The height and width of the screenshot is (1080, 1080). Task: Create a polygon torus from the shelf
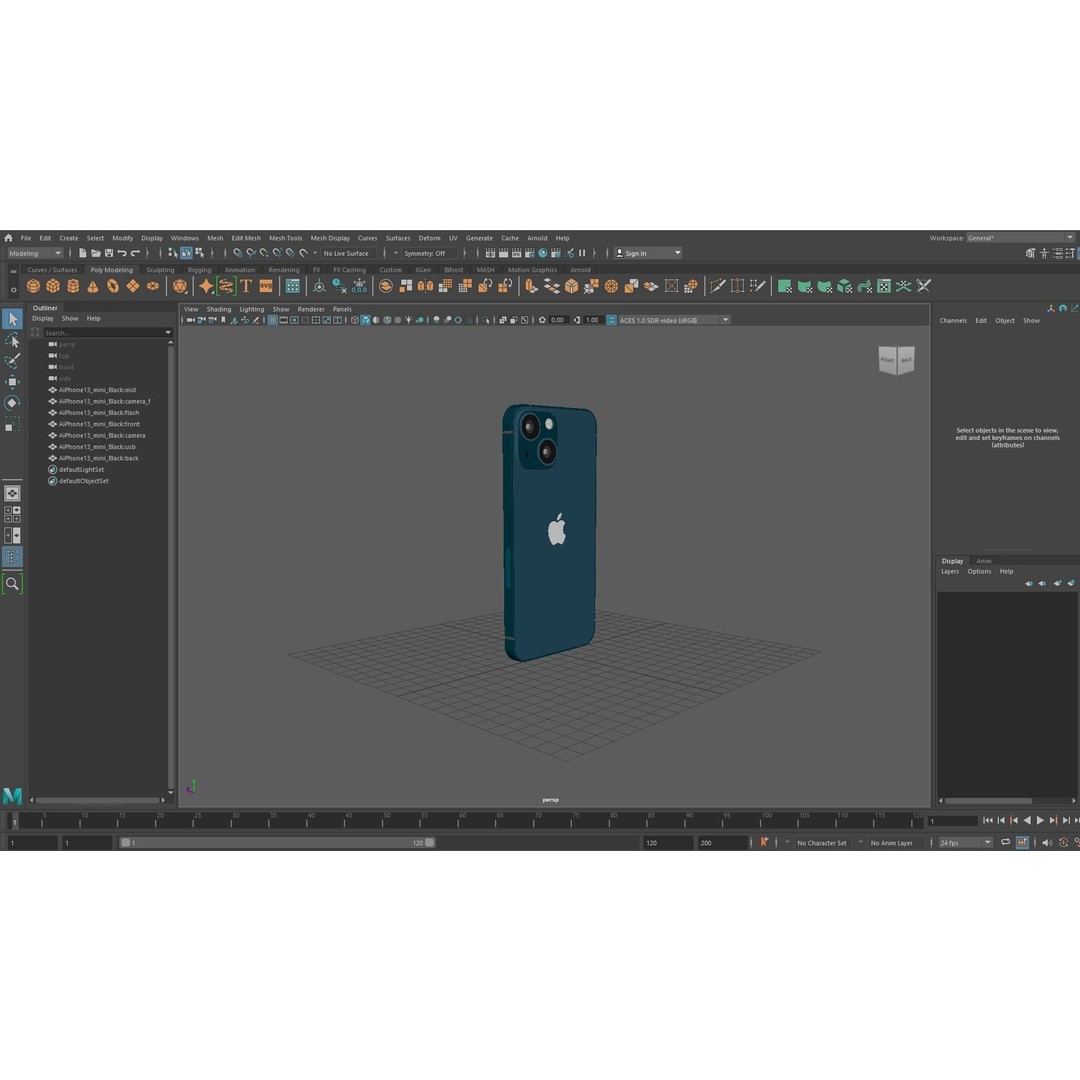113,286
